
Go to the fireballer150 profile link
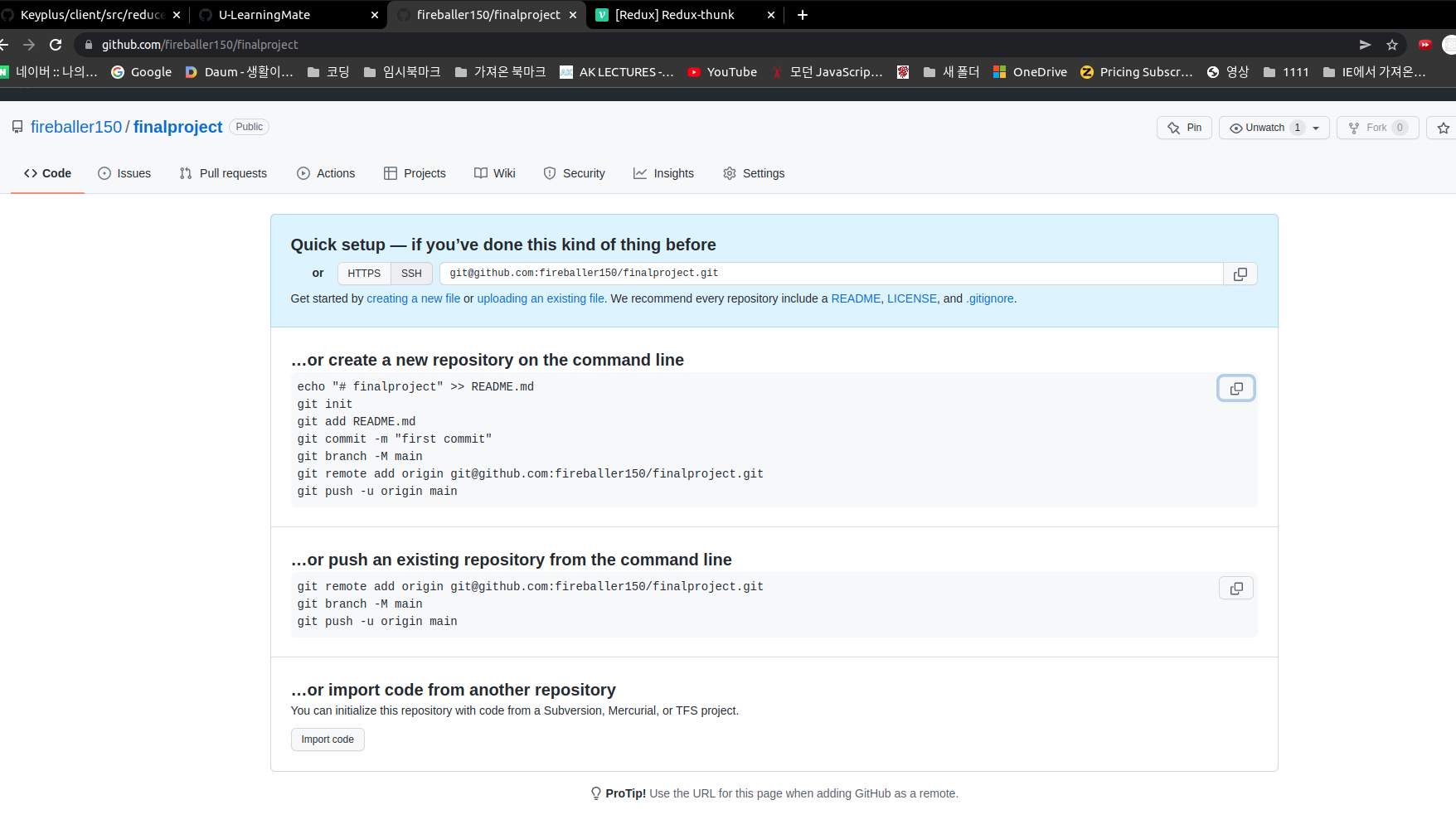pos(76,127)
